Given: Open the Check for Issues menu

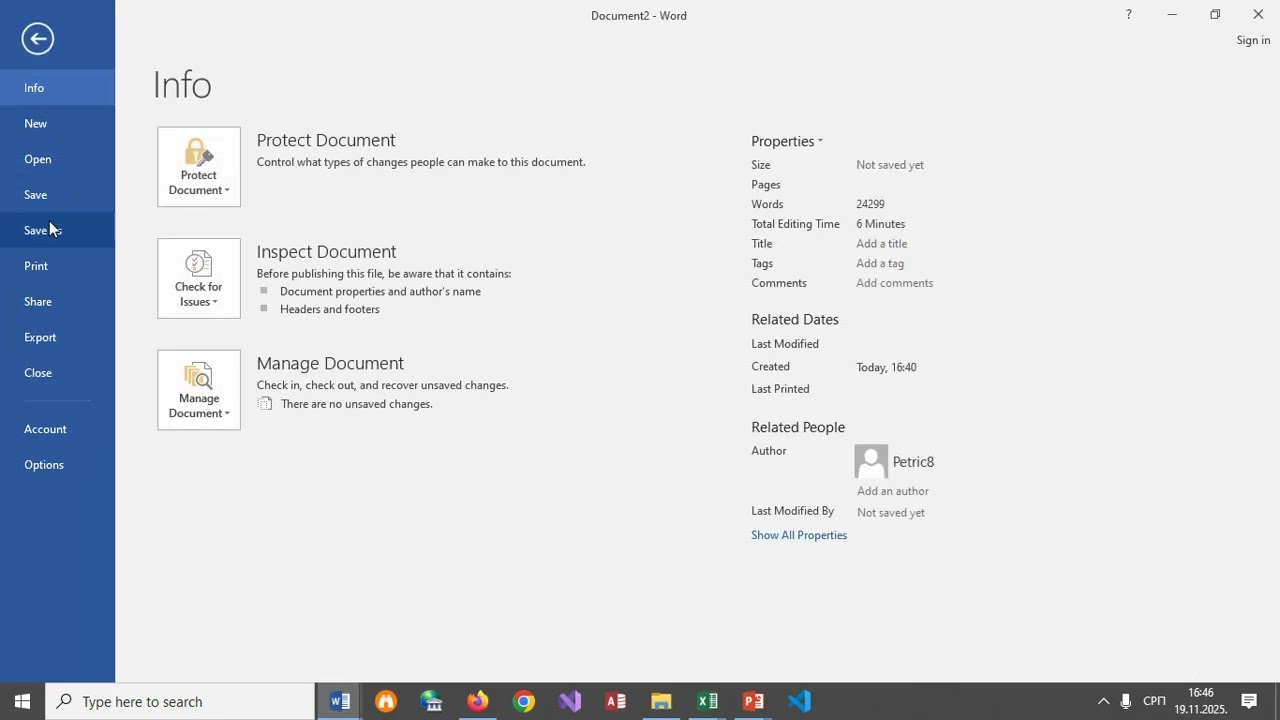Looking at the screenshot, I should [x=199, y=279].
